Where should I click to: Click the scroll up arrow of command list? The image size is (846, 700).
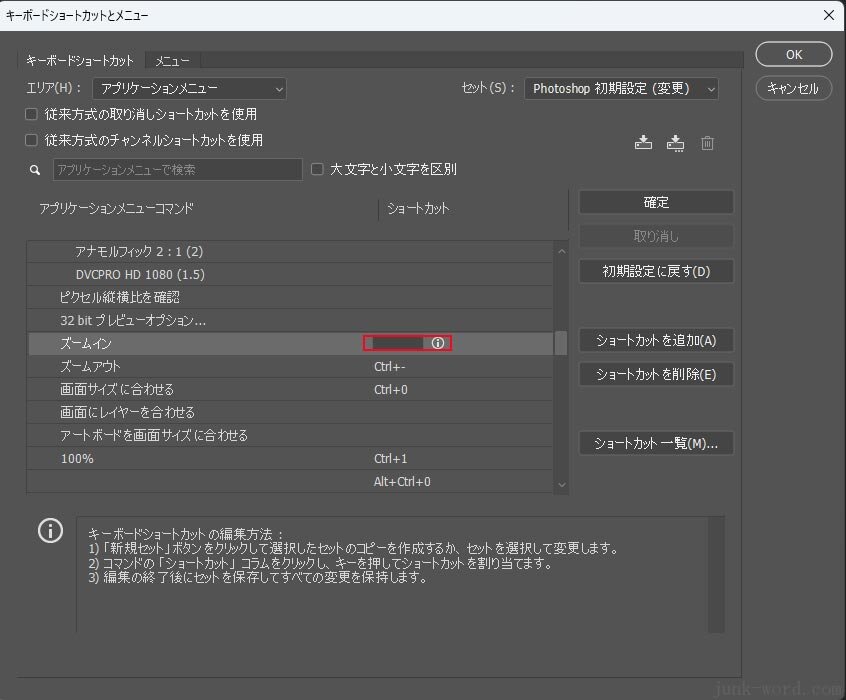[x=561, y=252]
